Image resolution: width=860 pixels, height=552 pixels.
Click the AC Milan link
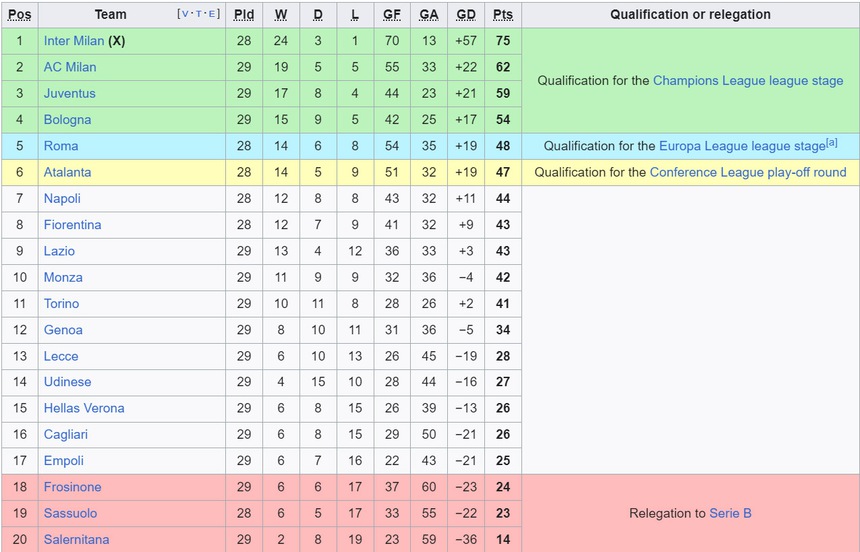(70, 67)
